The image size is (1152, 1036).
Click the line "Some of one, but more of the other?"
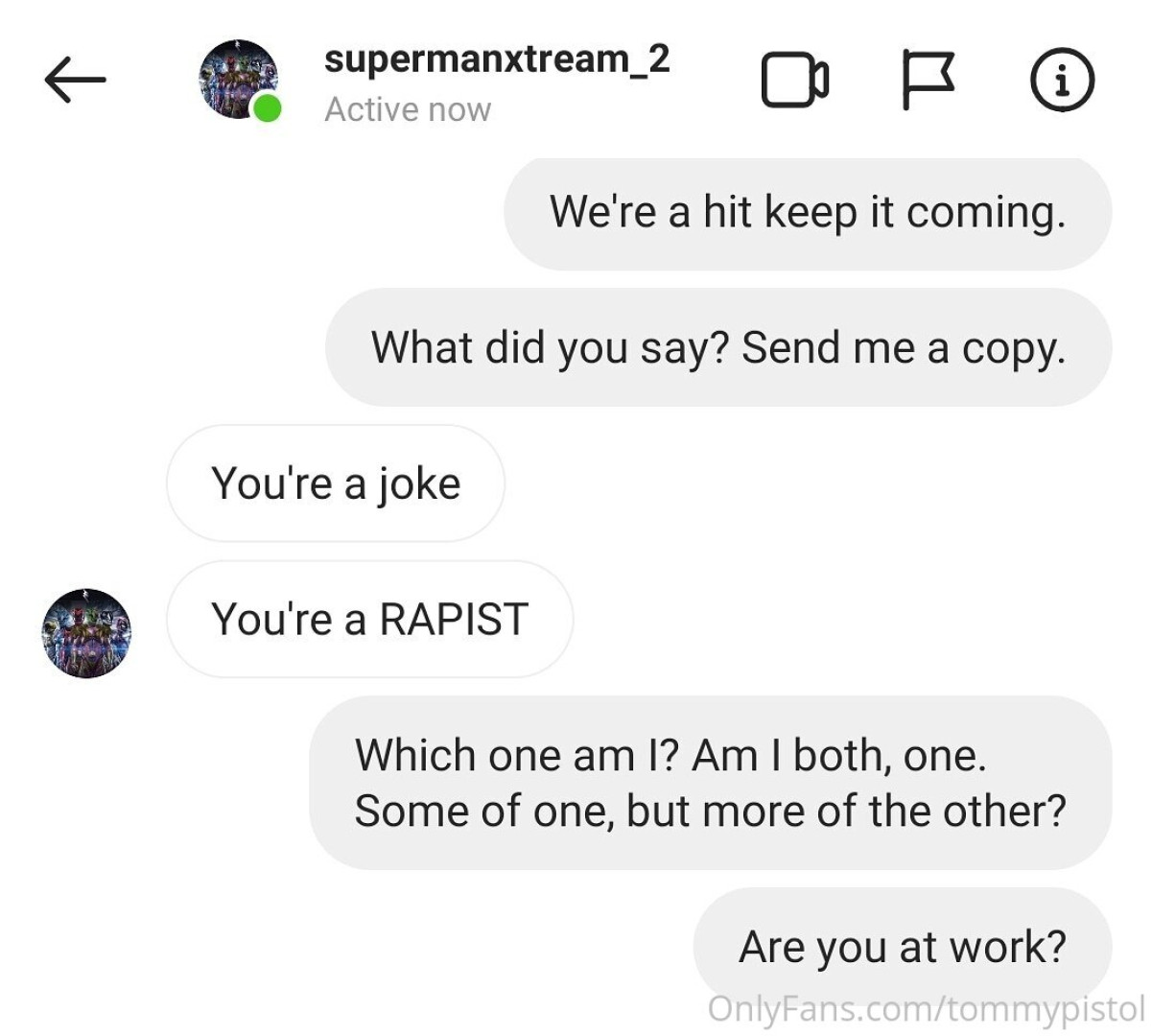coord(710,812)
